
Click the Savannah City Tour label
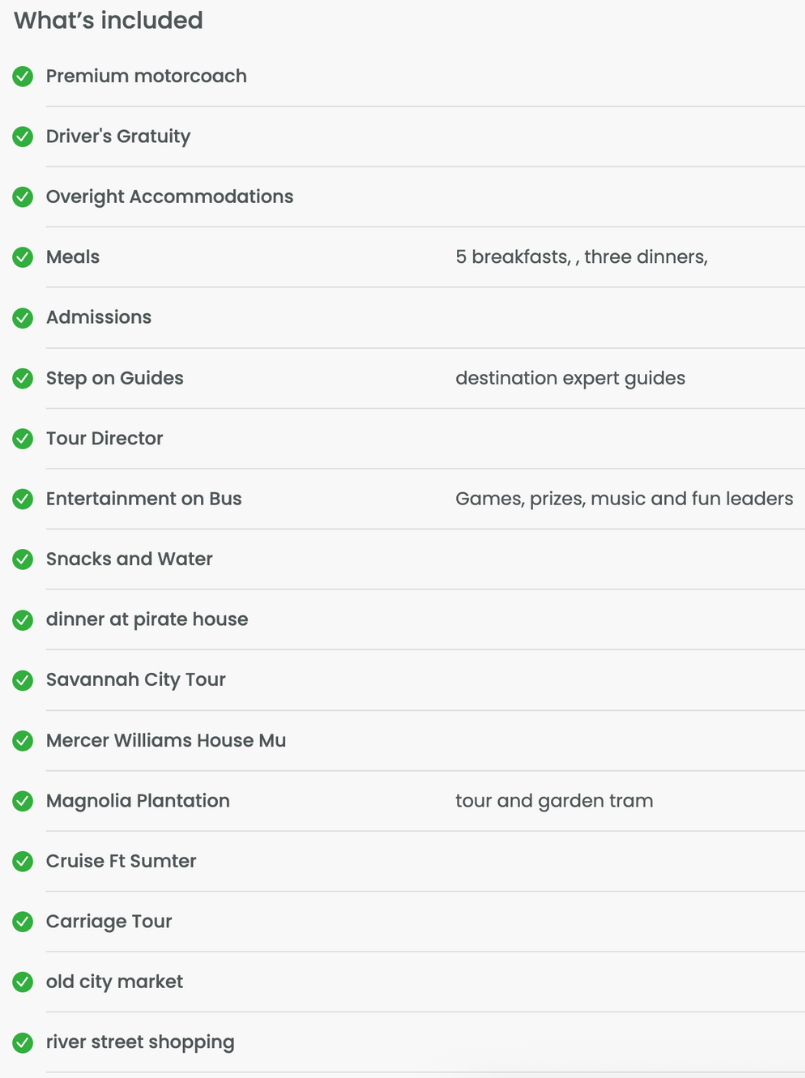[x=135, y=680]
